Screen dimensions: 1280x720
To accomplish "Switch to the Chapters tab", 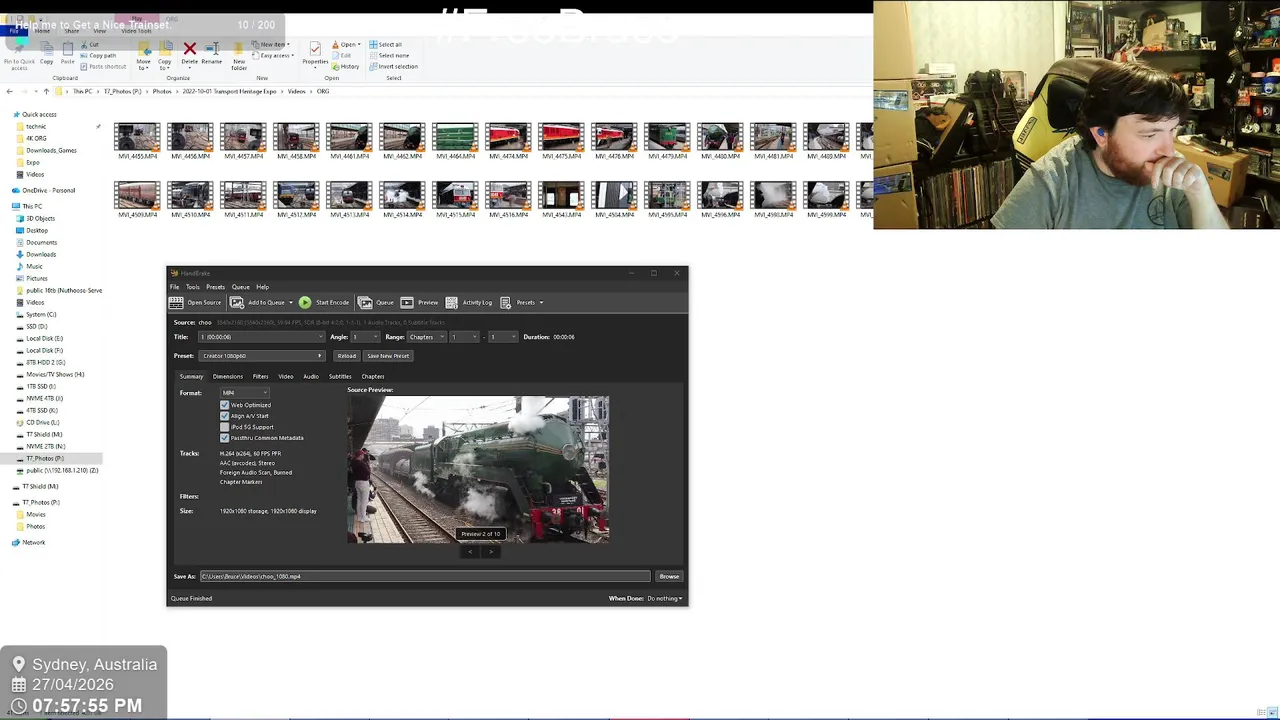I will [x=373, y=377].
